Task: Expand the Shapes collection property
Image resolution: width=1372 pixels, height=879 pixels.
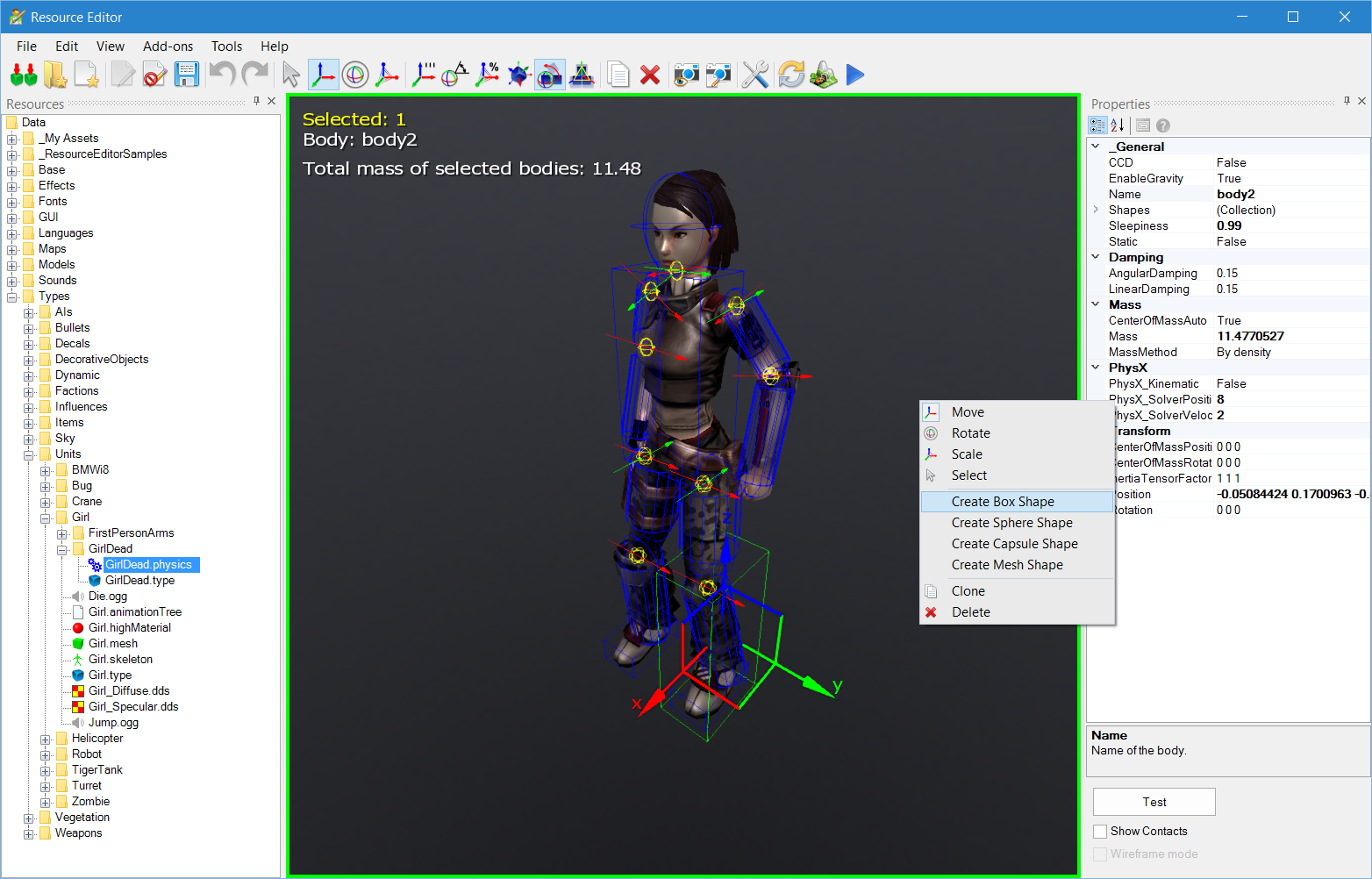Action: pyautogui.click(x=1096, y=210)
